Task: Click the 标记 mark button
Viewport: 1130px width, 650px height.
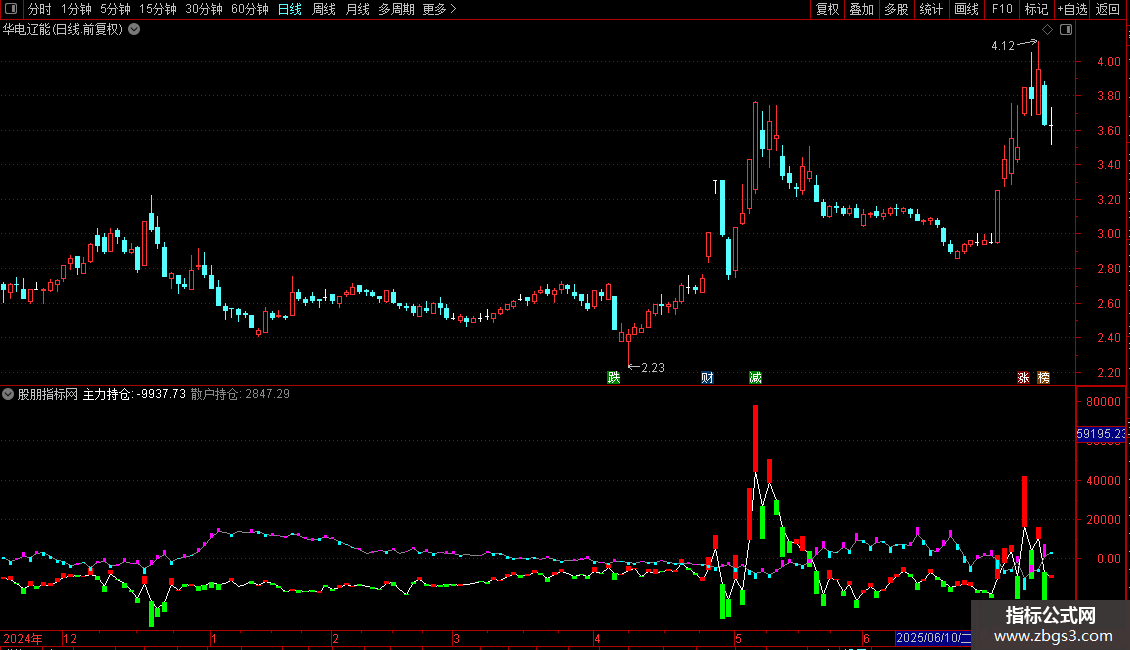Action: (x=1036, y=9)
